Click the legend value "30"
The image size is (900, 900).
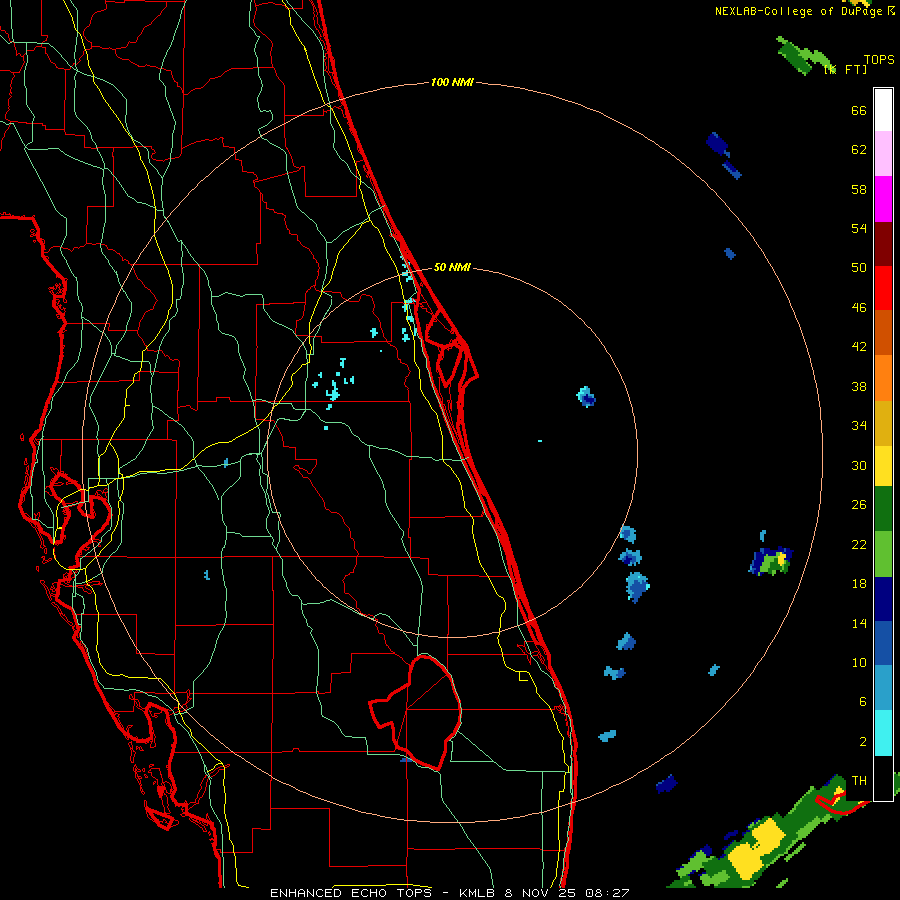pos(859,465)
